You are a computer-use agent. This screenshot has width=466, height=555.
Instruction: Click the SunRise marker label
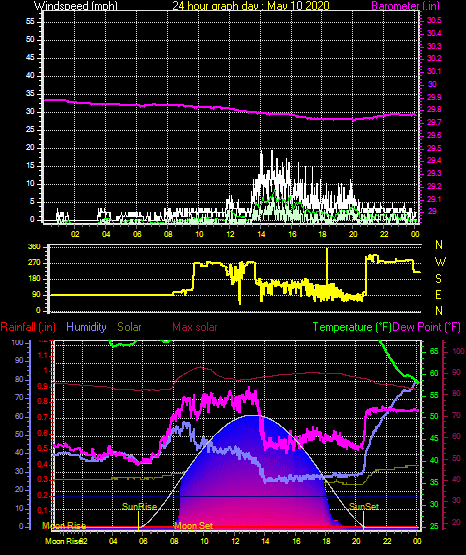(139, 507)
